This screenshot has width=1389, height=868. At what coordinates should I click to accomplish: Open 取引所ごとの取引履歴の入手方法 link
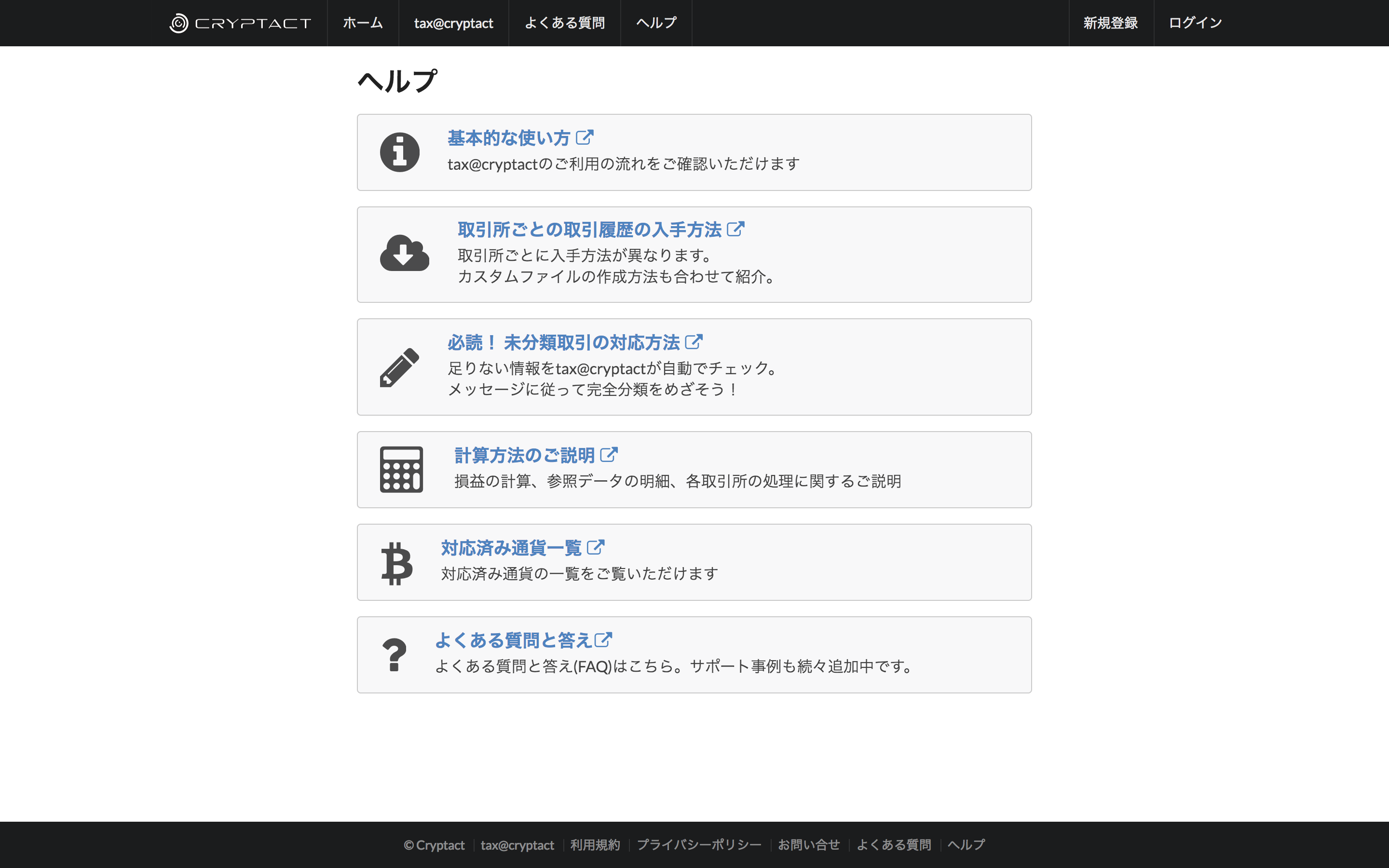pyautogui.click(x=589, y=230)
